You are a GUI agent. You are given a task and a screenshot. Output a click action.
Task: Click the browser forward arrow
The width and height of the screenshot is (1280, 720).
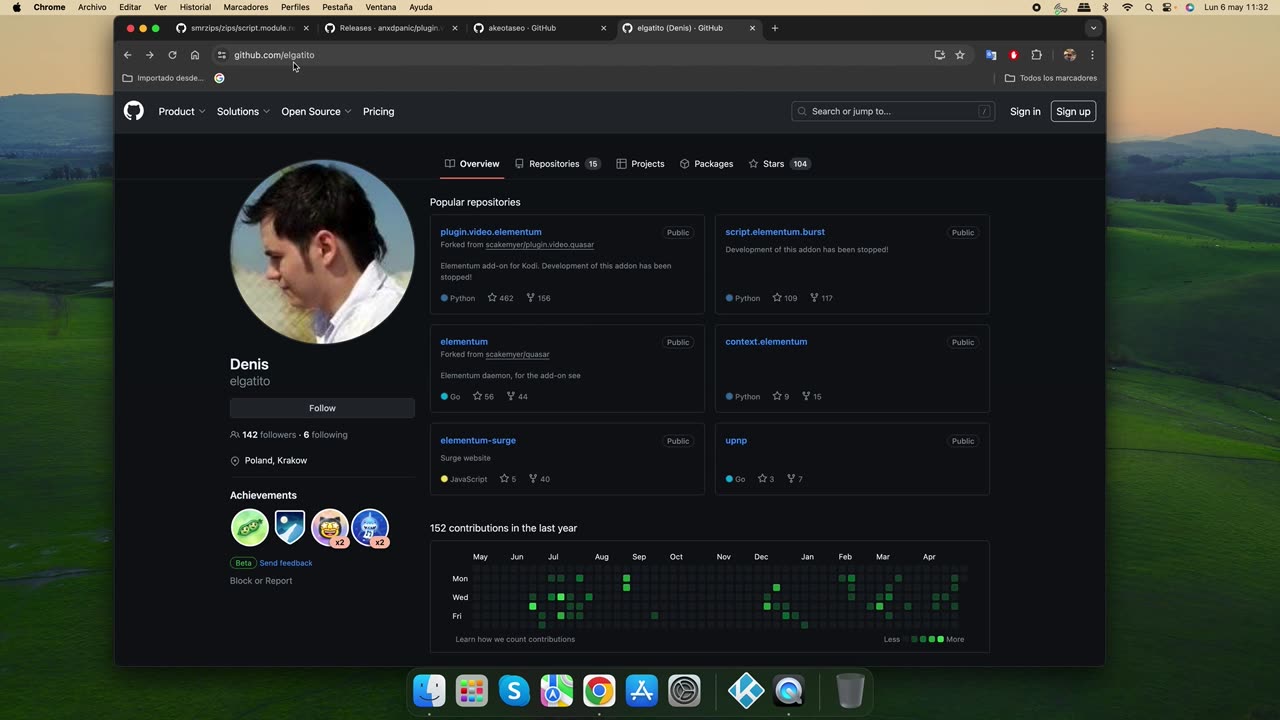coord(149,55)
